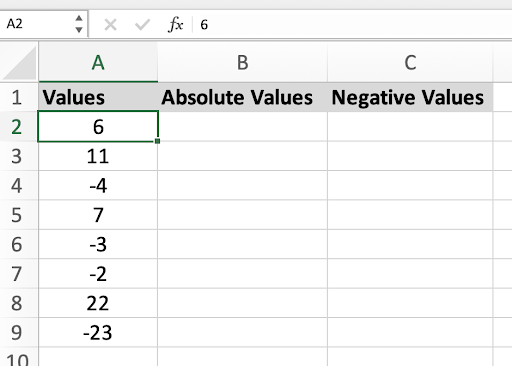Select empty cell B4 beside -4

(x=242, y=185)
